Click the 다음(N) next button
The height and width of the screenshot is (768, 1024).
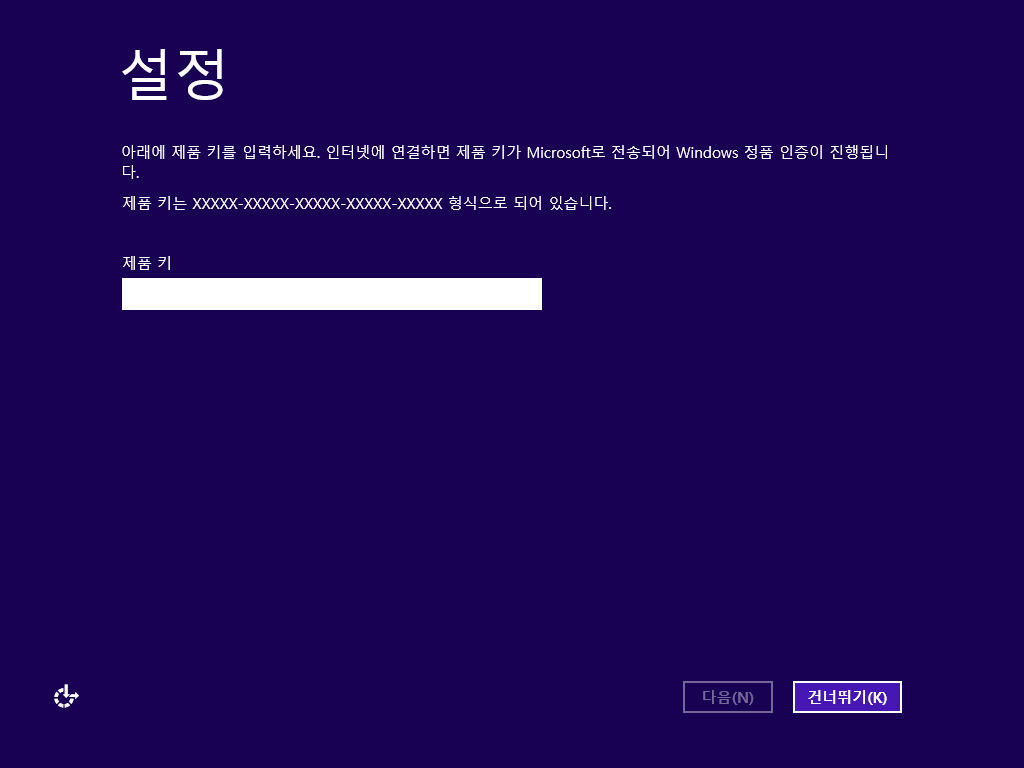(728, 697)
